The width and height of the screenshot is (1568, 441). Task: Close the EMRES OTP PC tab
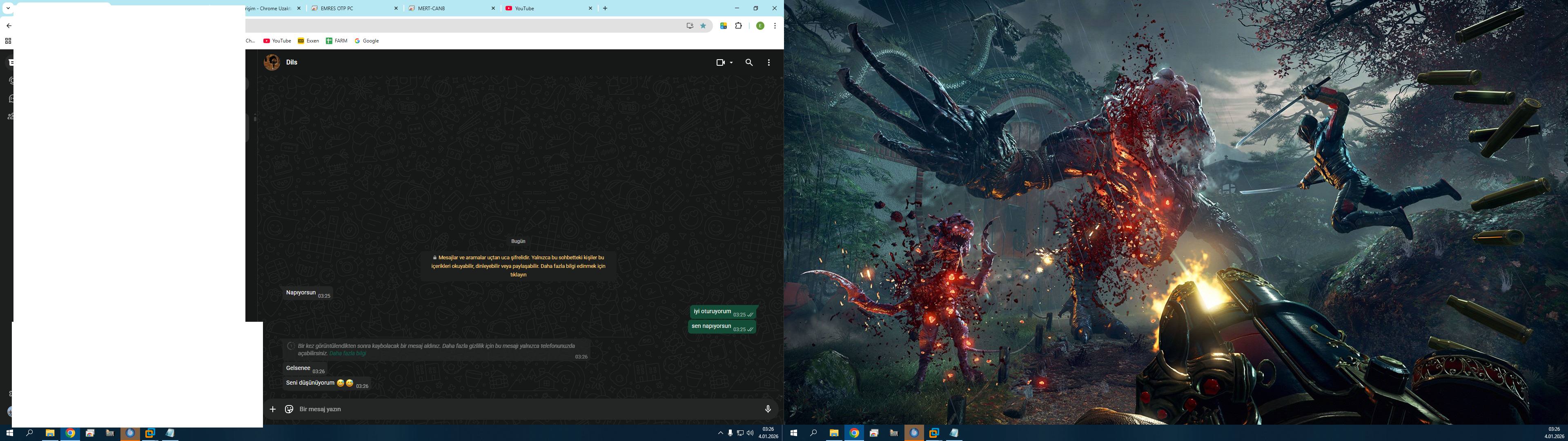pos(396,9)
